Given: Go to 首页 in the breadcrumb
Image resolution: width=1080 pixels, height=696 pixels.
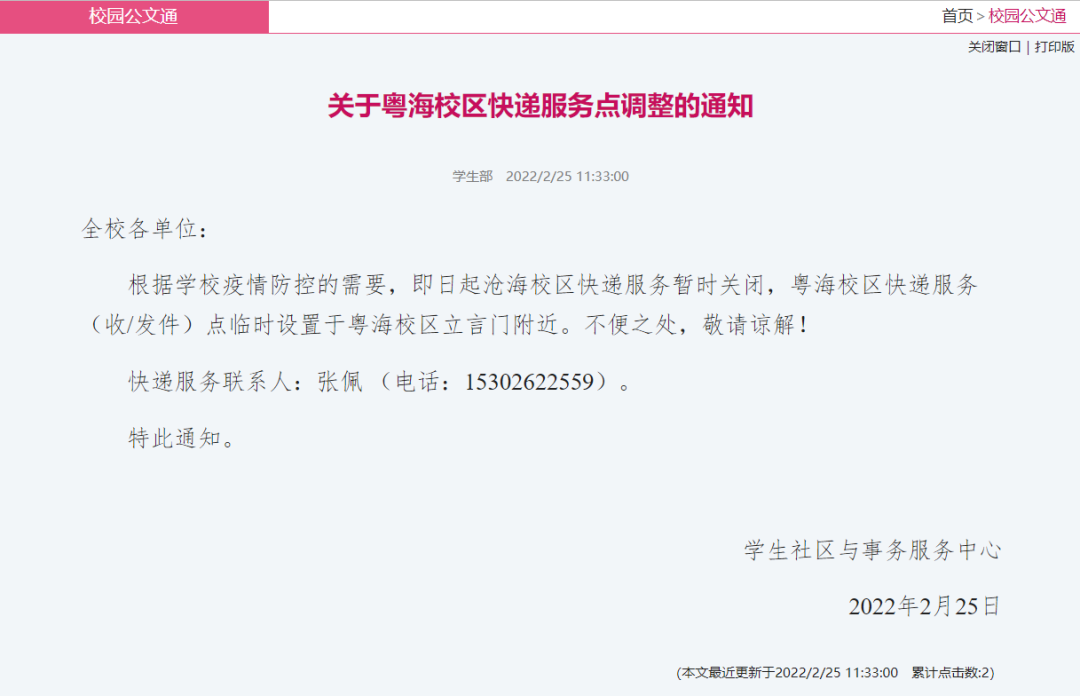Looking at the screenshot, I should [x=957, y=16].
